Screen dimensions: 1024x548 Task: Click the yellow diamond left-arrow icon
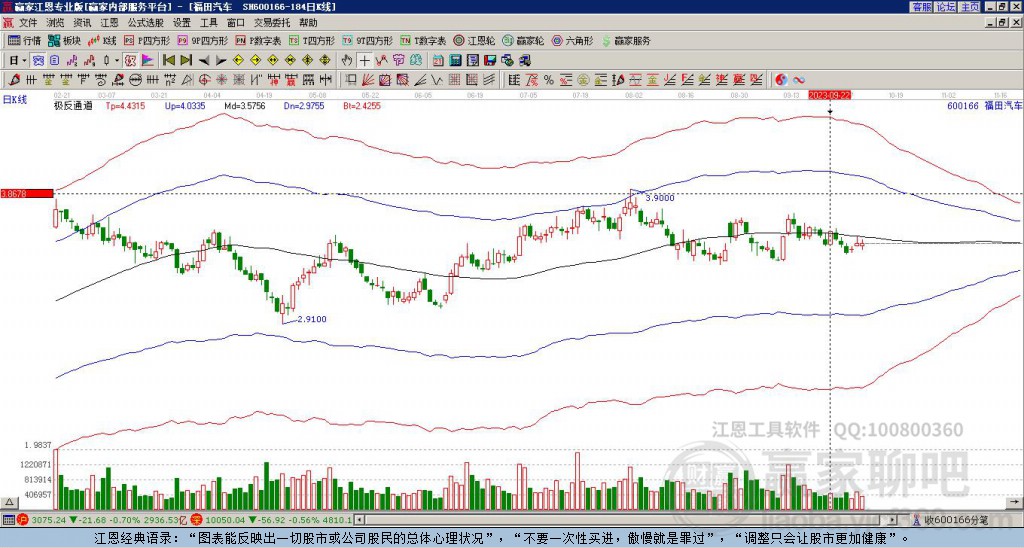coord(238,61)
